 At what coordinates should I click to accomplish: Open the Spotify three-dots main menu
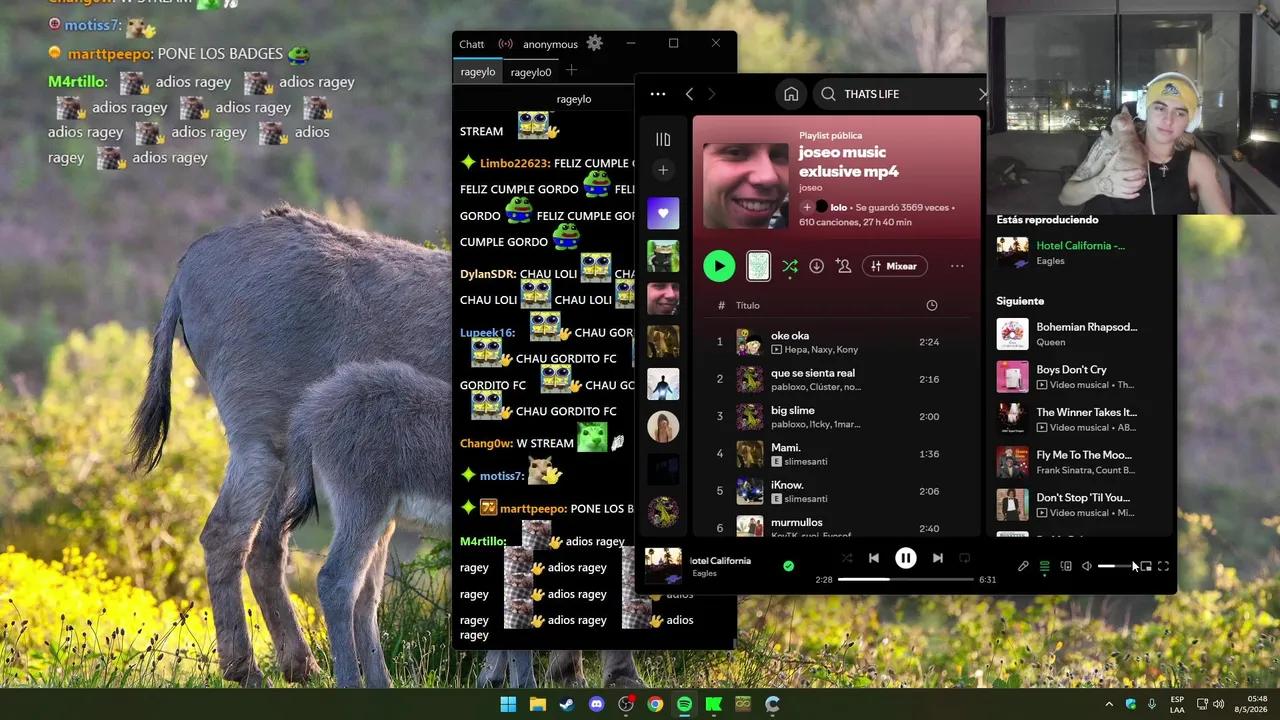point(657,94)
